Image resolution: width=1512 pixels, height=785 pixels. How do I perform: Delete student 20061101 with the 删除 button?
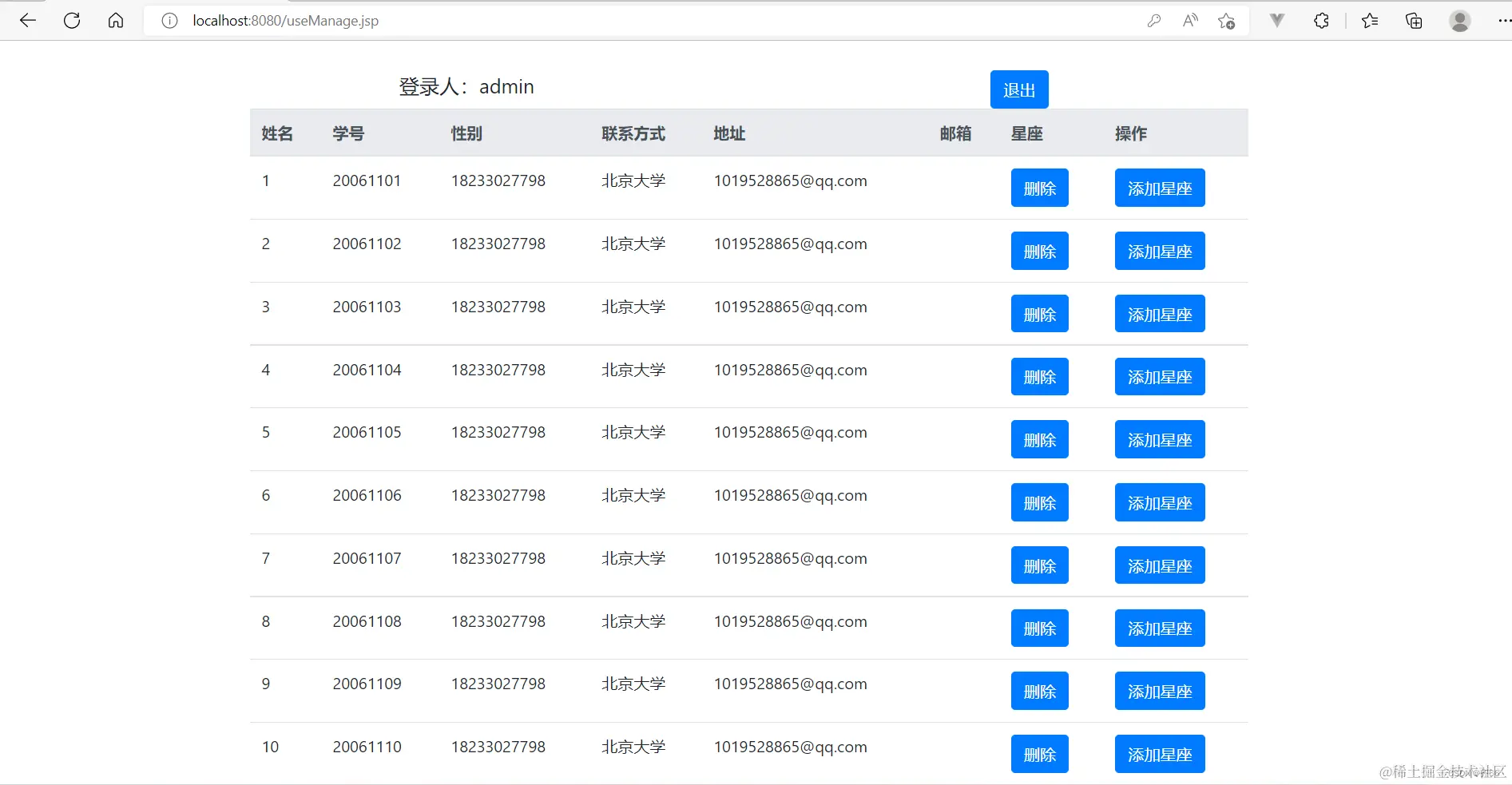1039,188
